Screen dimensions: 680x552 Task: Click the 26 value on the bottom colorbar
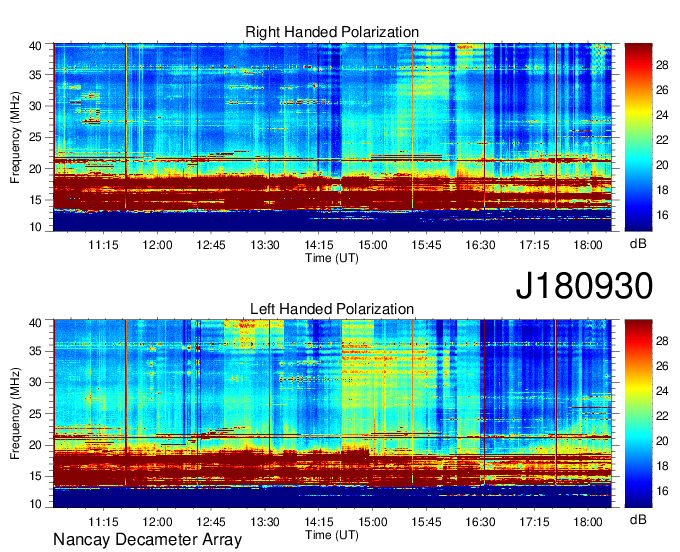pyautogui.click(x=662, y=366)
